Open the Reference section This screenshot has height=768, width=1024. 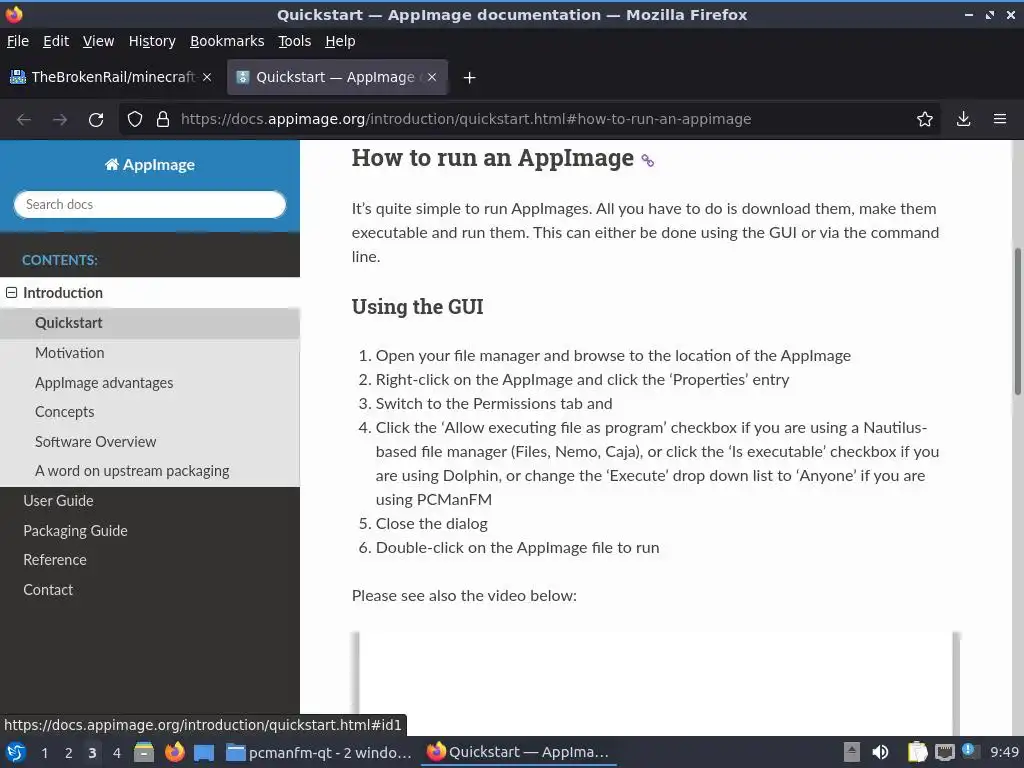click(54, 560)
